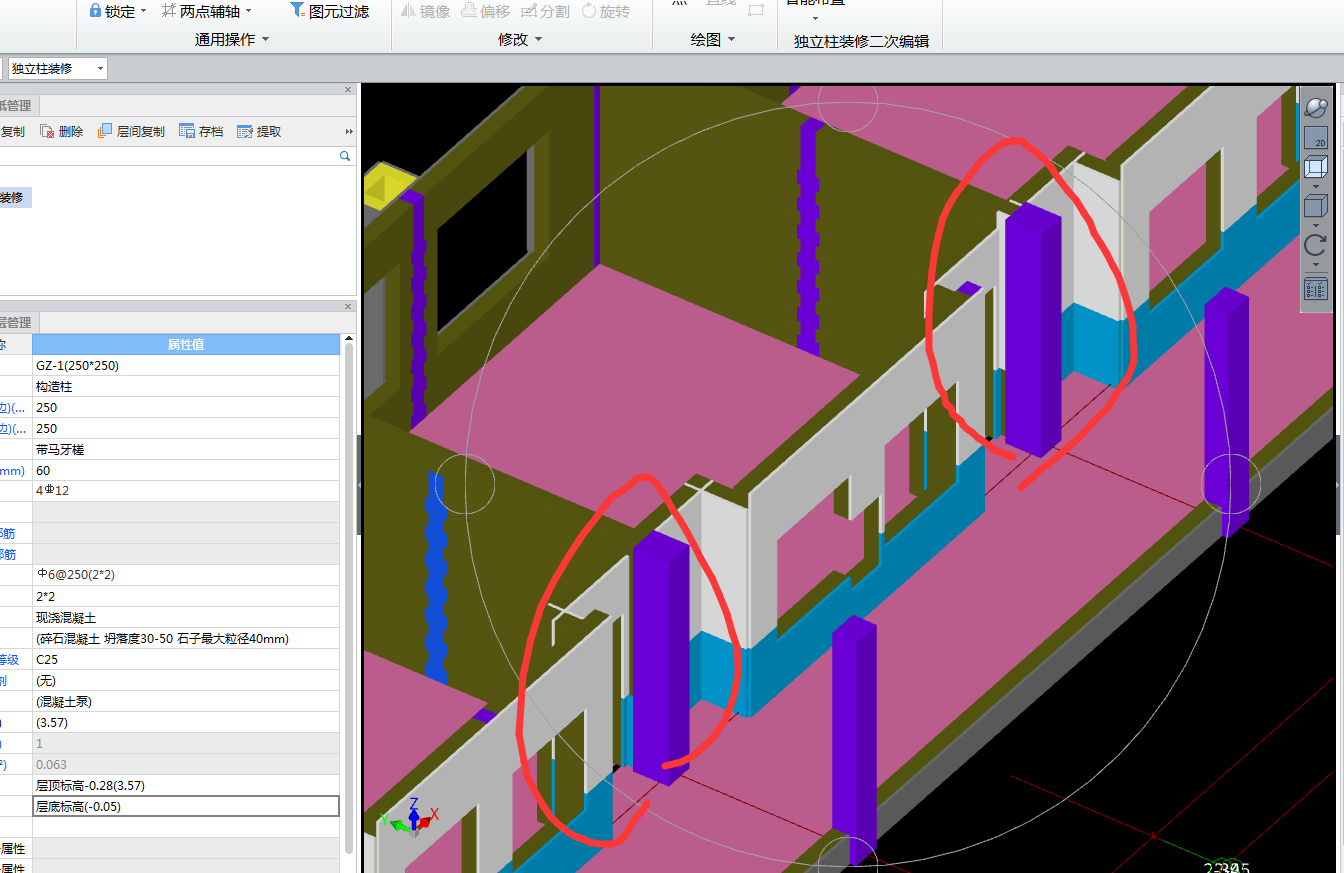This screenshot has height=873, width=1344.
Task: Select the 现浇混凝土 material value
Action: click(x=186, y=617)
